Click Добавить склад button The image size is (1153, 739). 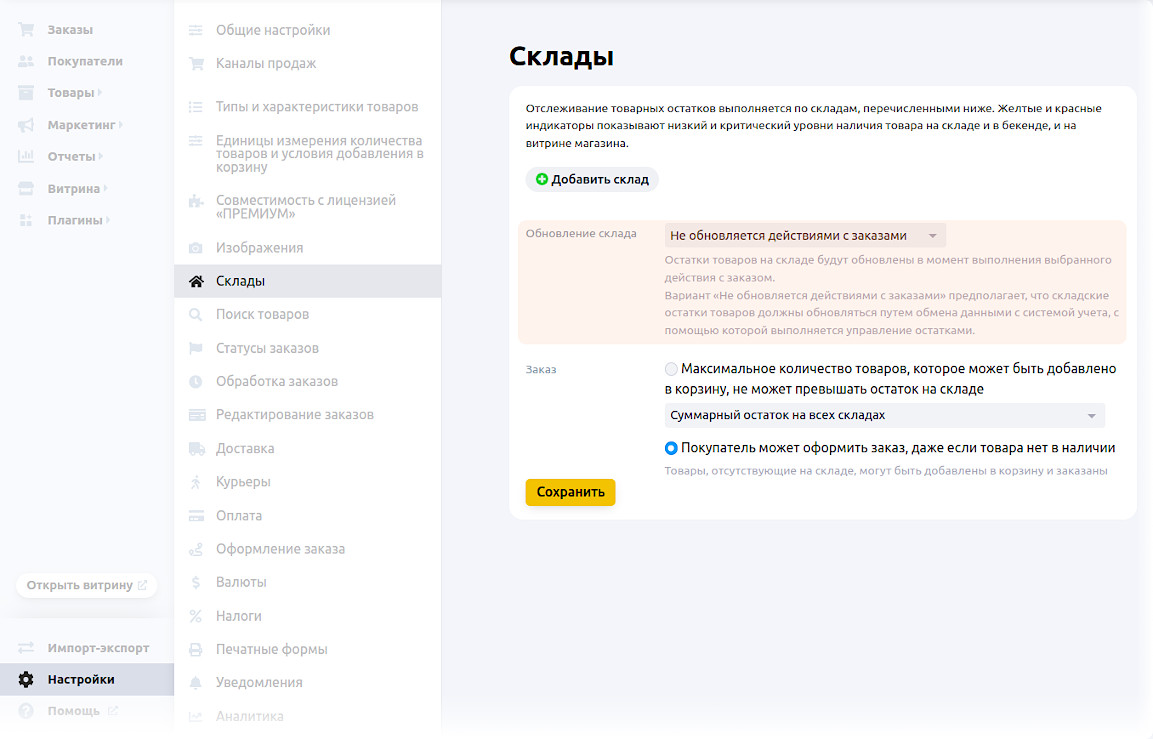coord(592,180)
